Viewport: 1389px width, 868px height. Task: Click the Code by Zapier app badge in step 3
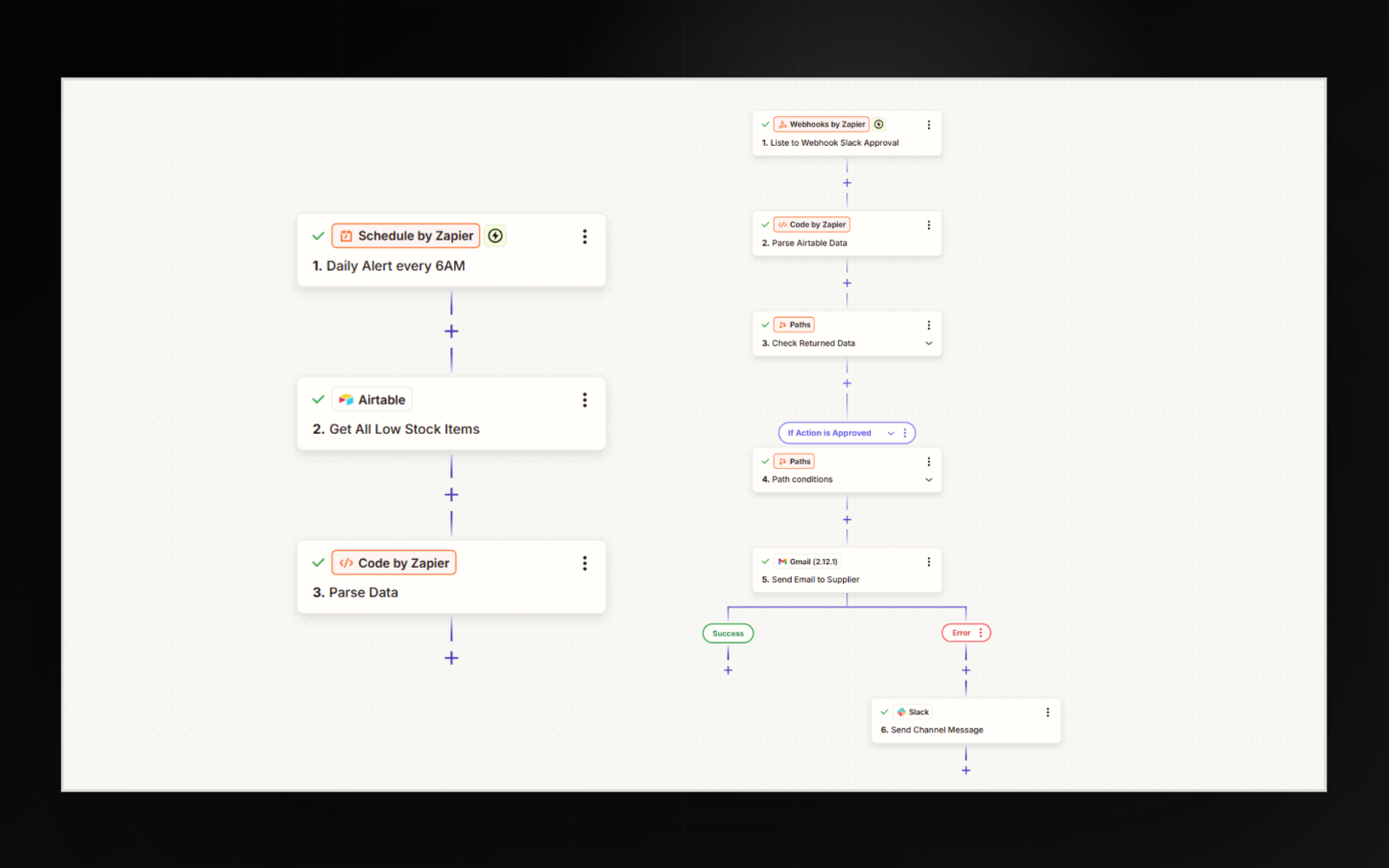pos(394,563)
